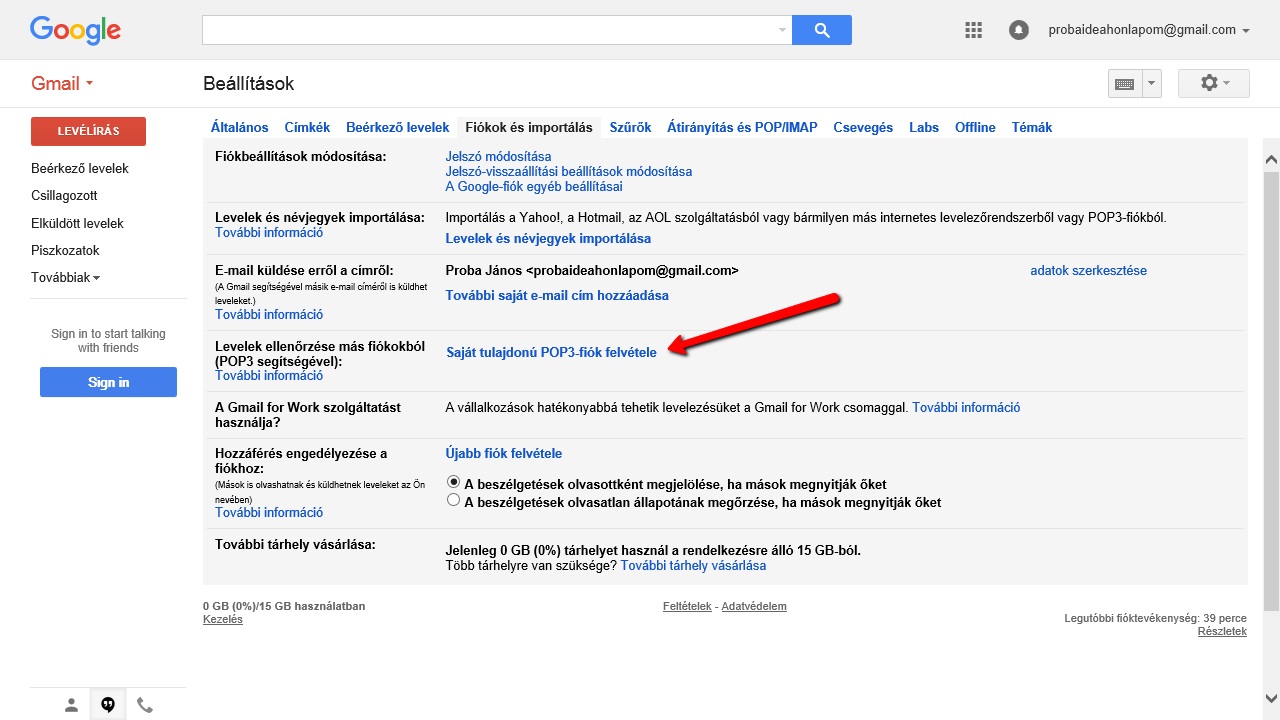Image resolution: width=1280 pixels, height=720 pixels.
Task: Open Beérkező levelek in sidebar
Action: click(x=80, y=168)
